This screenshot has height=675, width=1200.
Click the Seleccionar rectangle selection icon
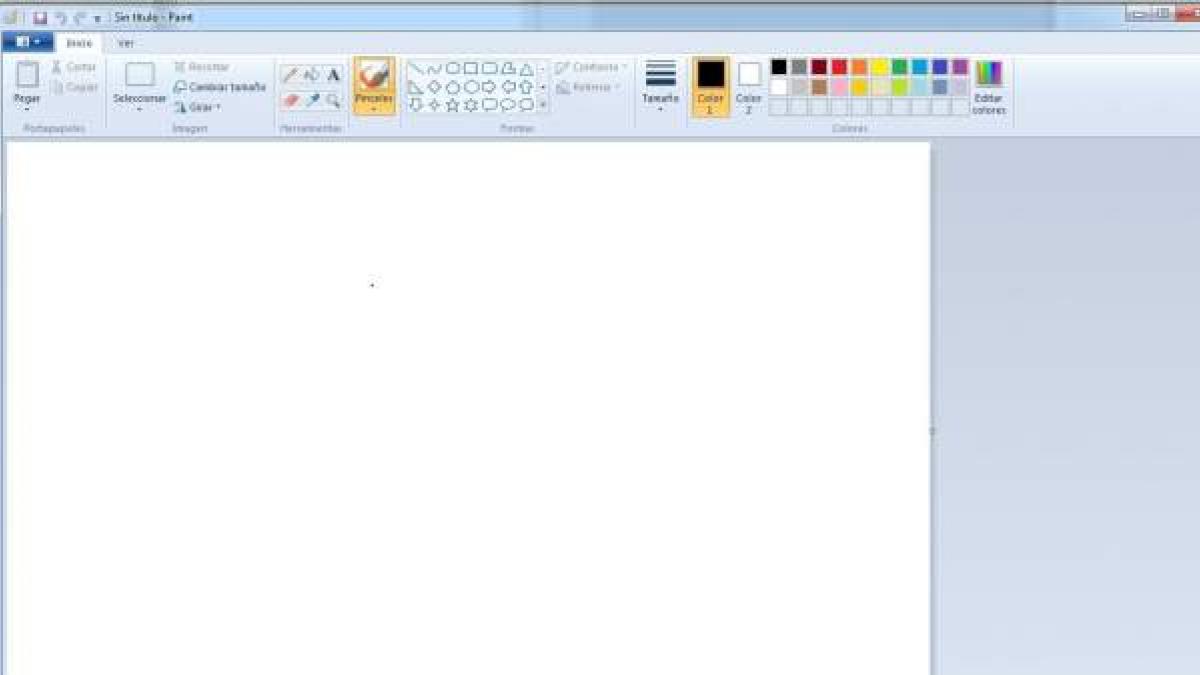(139, 75)
